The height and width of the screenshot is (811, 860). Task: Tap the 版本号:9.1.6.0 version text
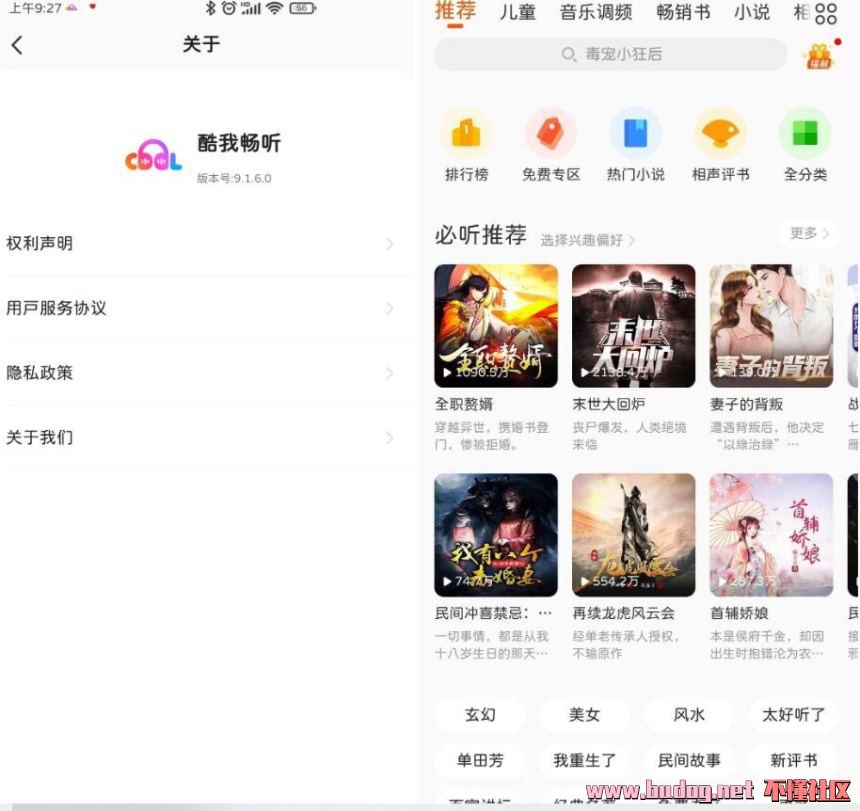[234, 178]
